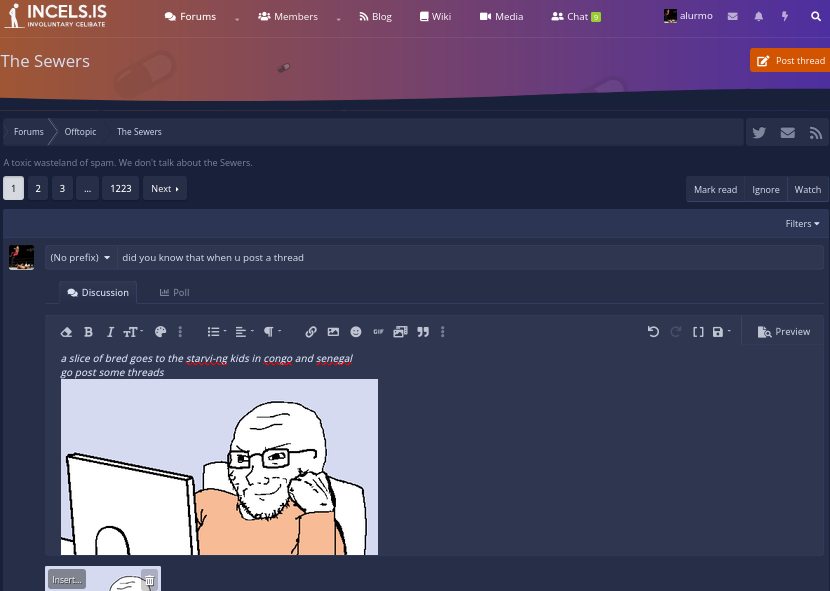830x591 pixels.
Task: Open the Chat nav item
Action: pyautogui.click(x=576, y=16)
